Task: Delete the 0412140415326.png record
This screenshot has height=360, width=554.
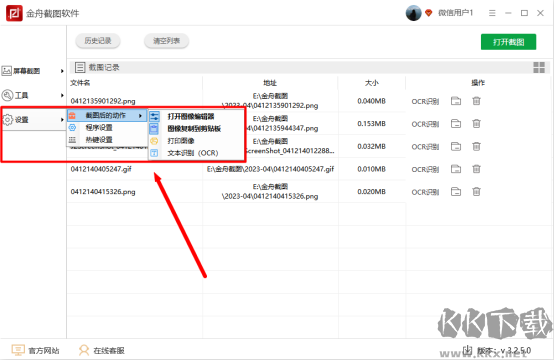Action: (476, 191)
